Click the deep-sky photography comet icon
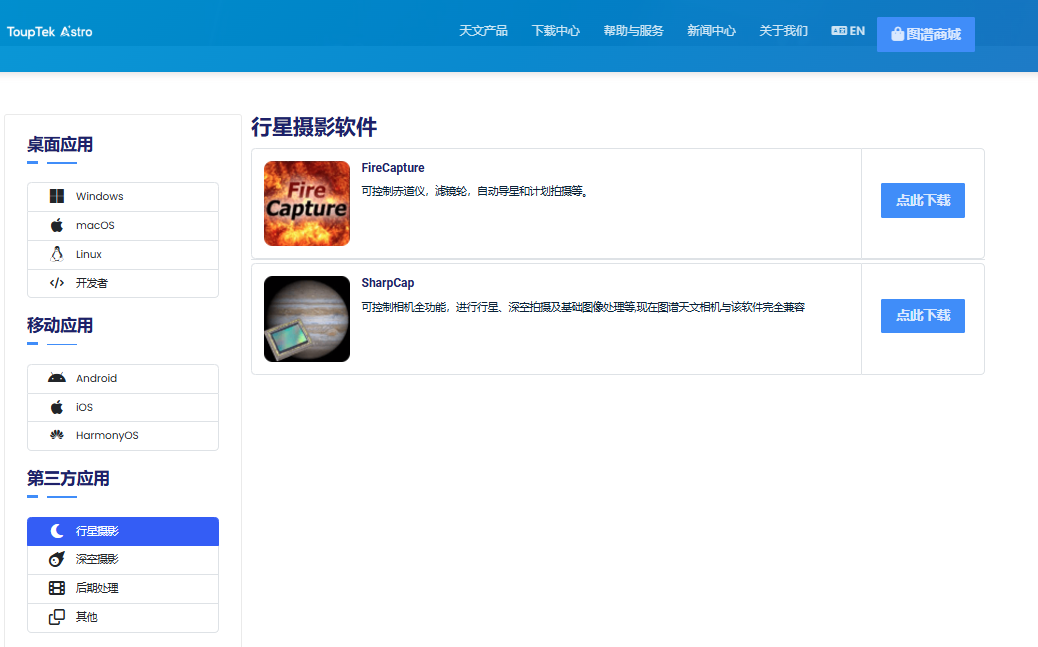 click(57, 559)
